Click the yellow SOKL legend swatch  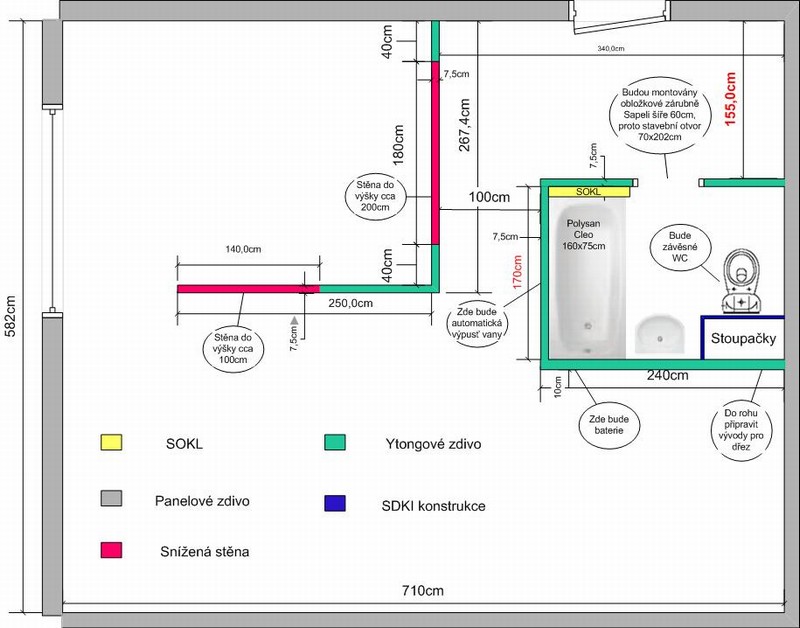110,443
